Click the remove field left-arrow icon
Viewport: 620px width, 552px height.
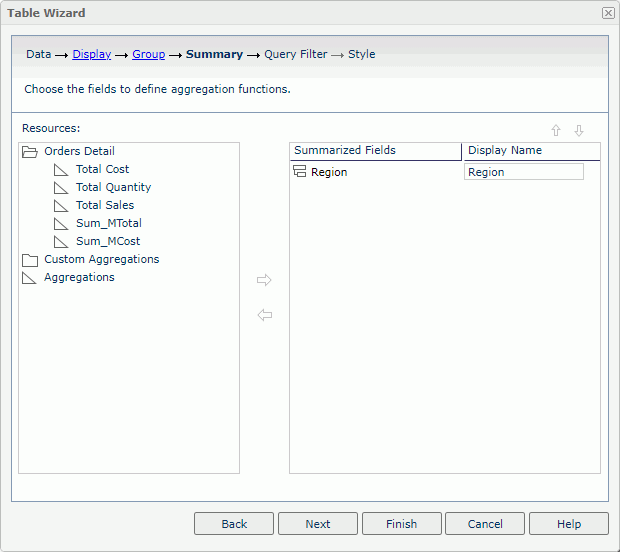click(265, 315)
